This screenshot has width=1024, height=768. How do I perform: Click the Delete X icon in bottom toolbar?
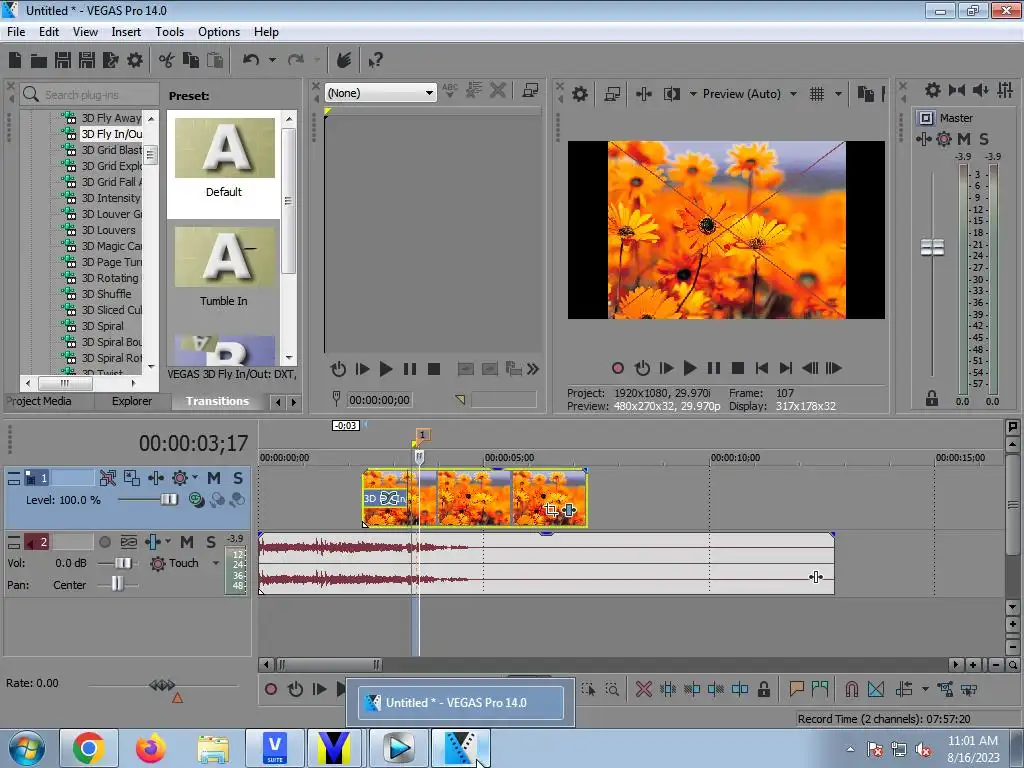click(644, 689)
